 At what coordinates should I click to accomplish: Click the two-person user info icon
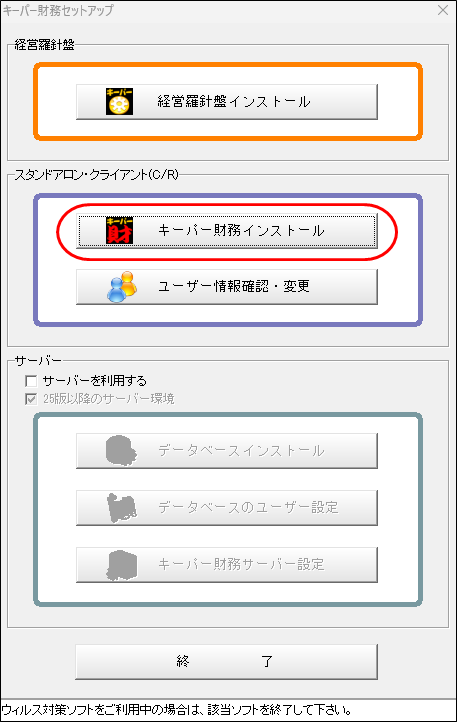coord(122,286)
